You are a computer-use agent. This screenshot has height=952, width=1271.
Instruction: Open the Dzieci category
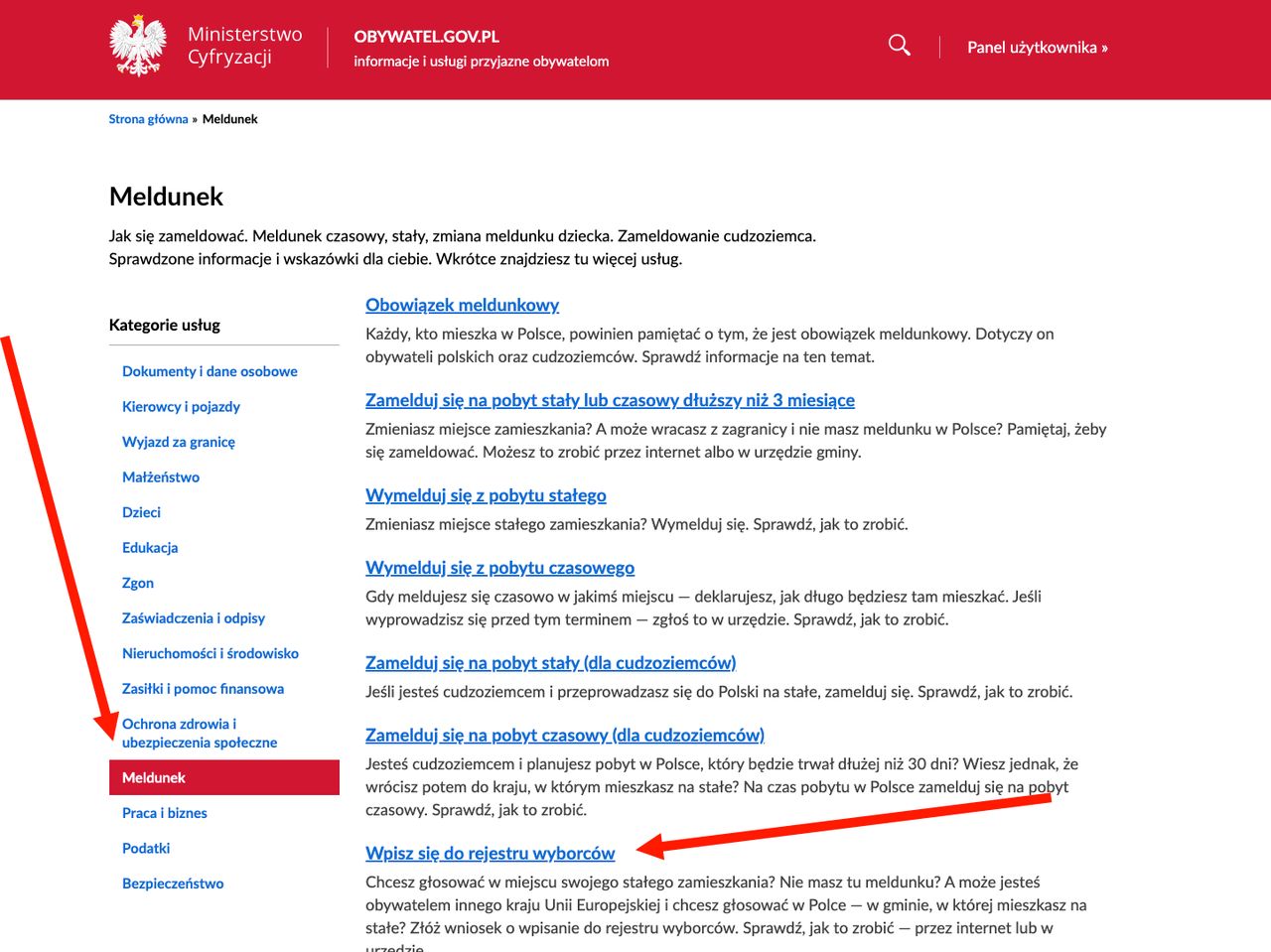tap(141, 512)
